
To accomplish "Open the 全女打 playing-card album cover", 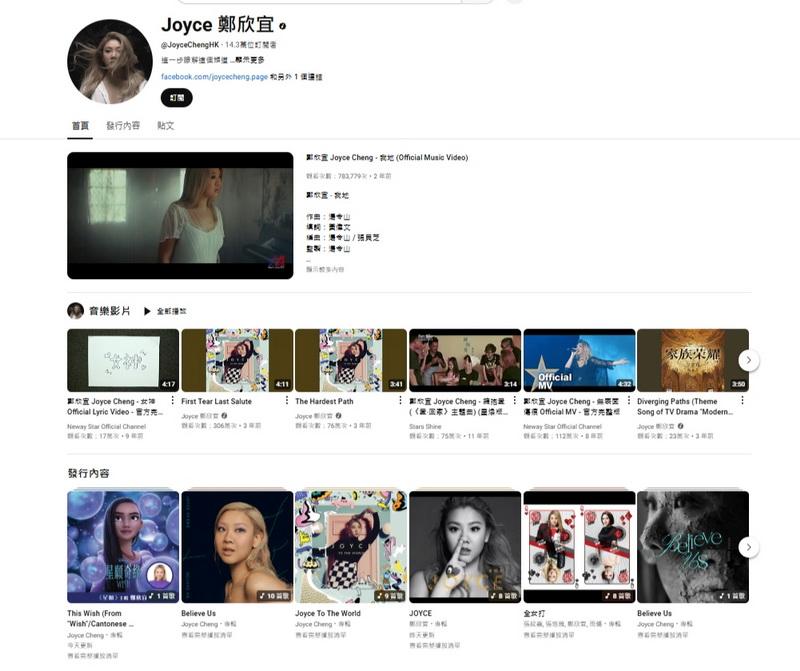I will (x=580, y=547).
